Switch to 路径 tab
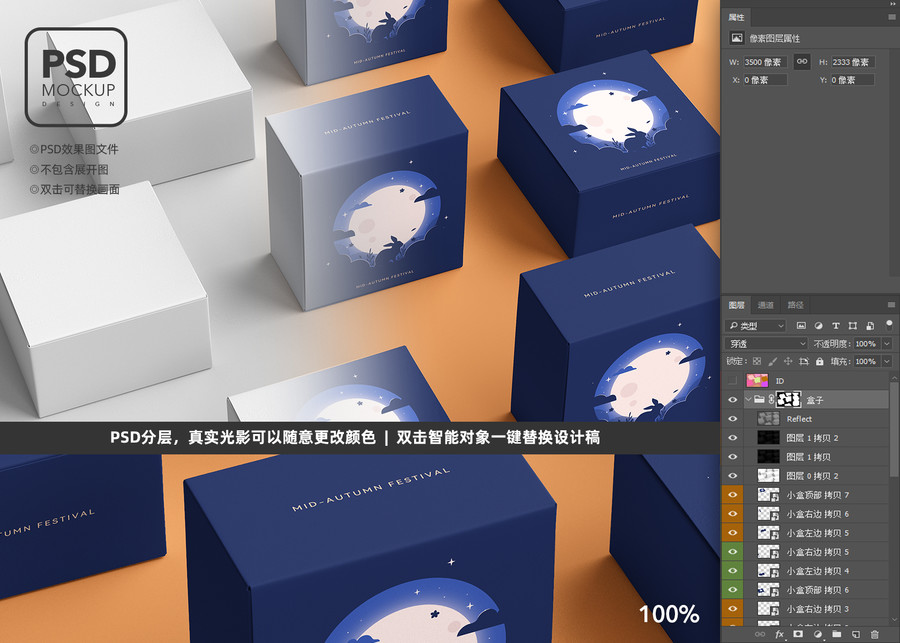This screenshot has width=900, height=643. click(x=795, y=305)
